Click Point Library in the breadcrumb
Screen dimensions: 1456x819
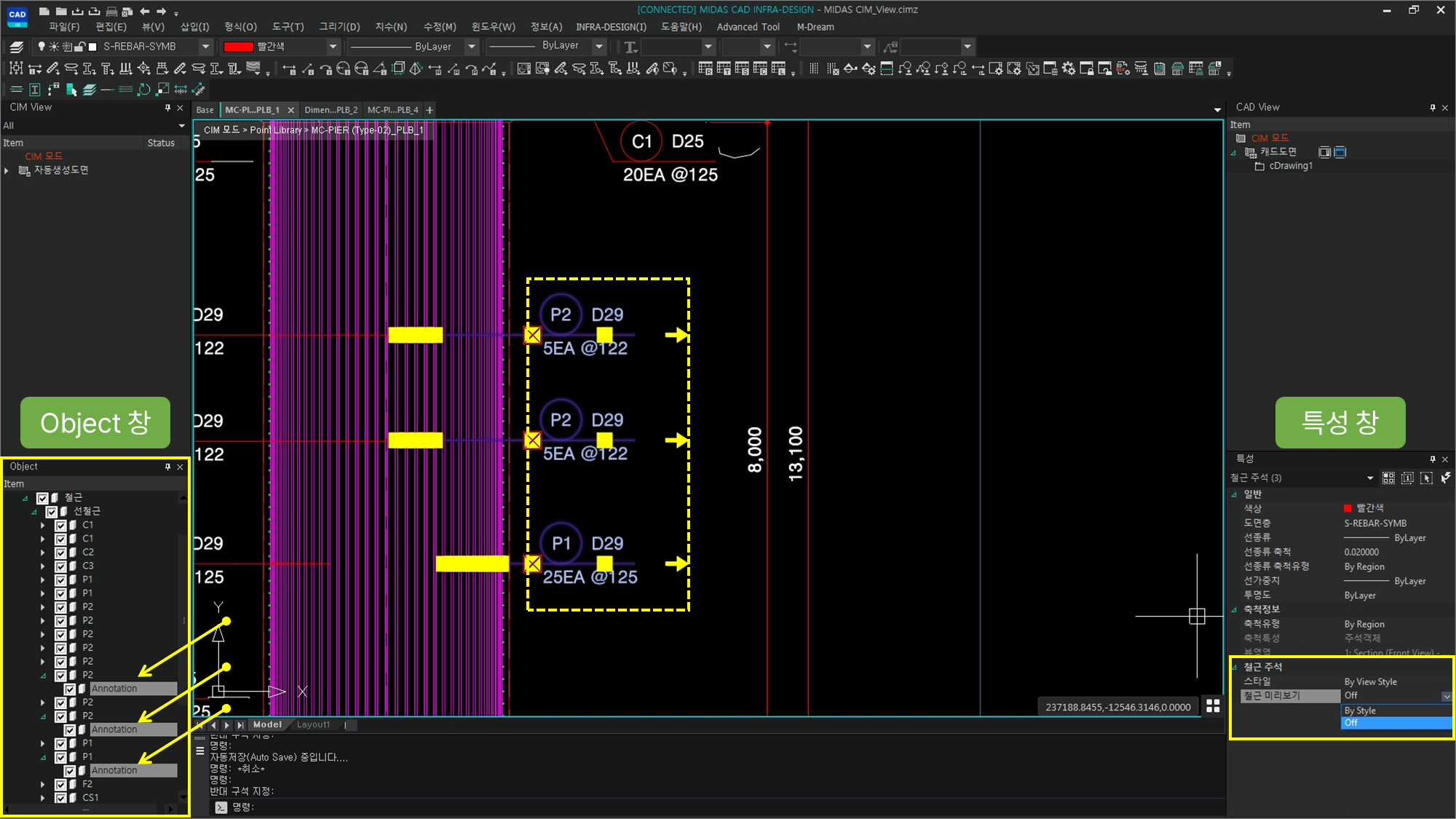pos(275,130)
